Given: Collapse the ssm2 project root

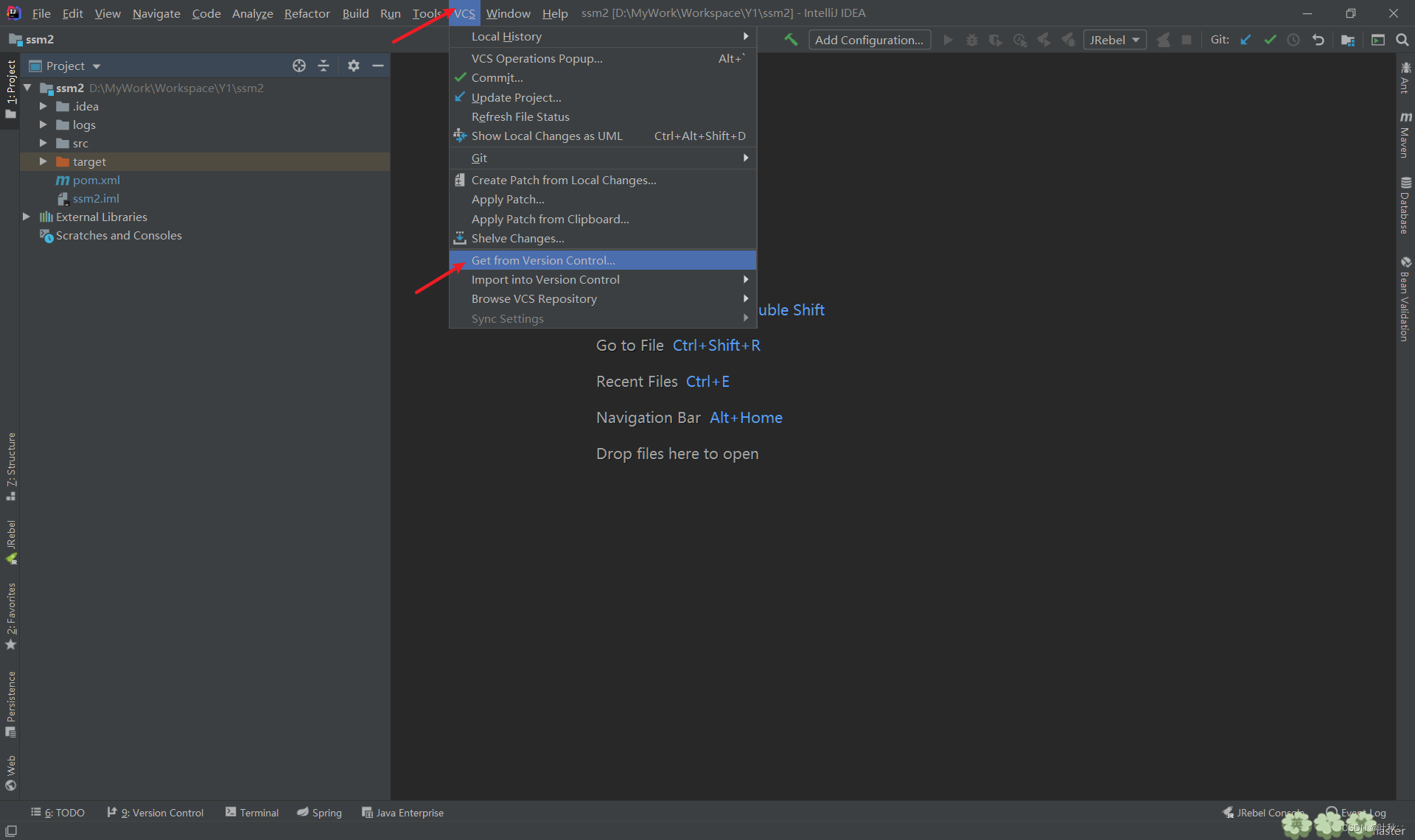Looking at the screenshot, I should point(27,88).
